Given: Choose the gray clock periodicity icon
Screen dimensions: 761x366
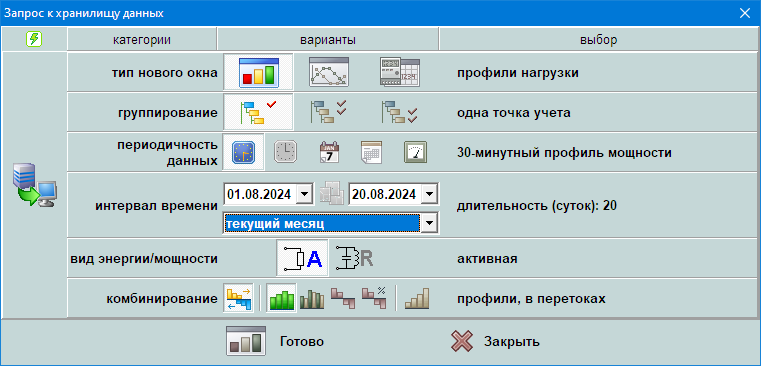Looking at the screenshot, I should [286, 152].
